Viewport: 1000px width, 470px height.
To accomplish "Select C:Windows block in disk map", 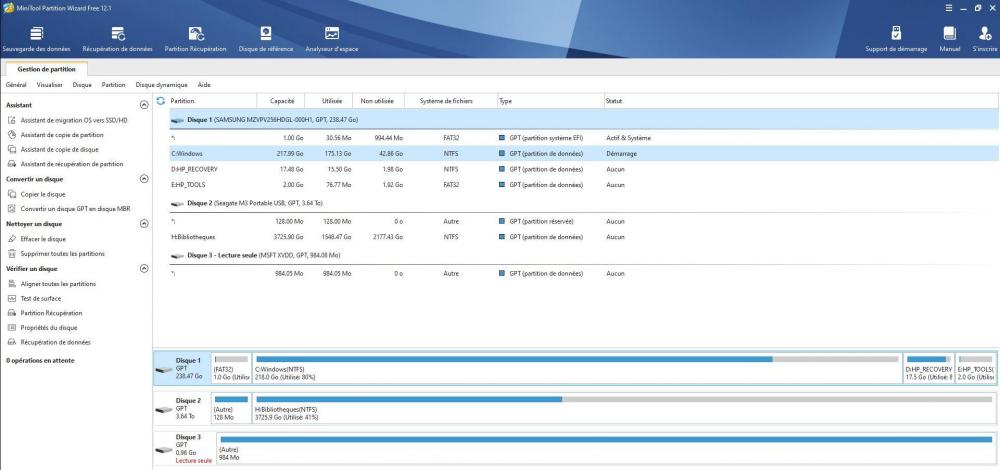I will 576,368.
